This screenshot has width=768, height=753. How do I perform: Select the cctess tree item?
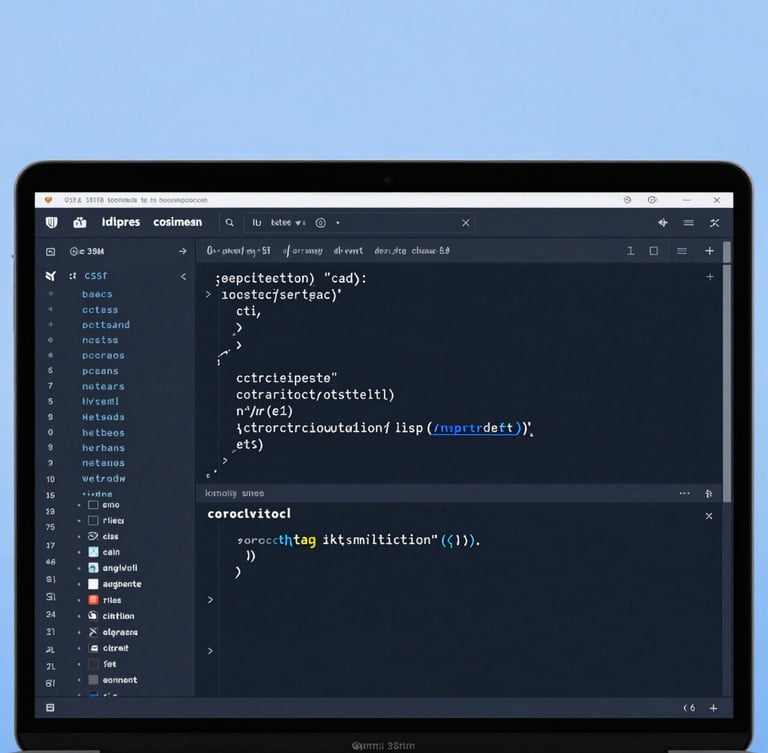100,310
